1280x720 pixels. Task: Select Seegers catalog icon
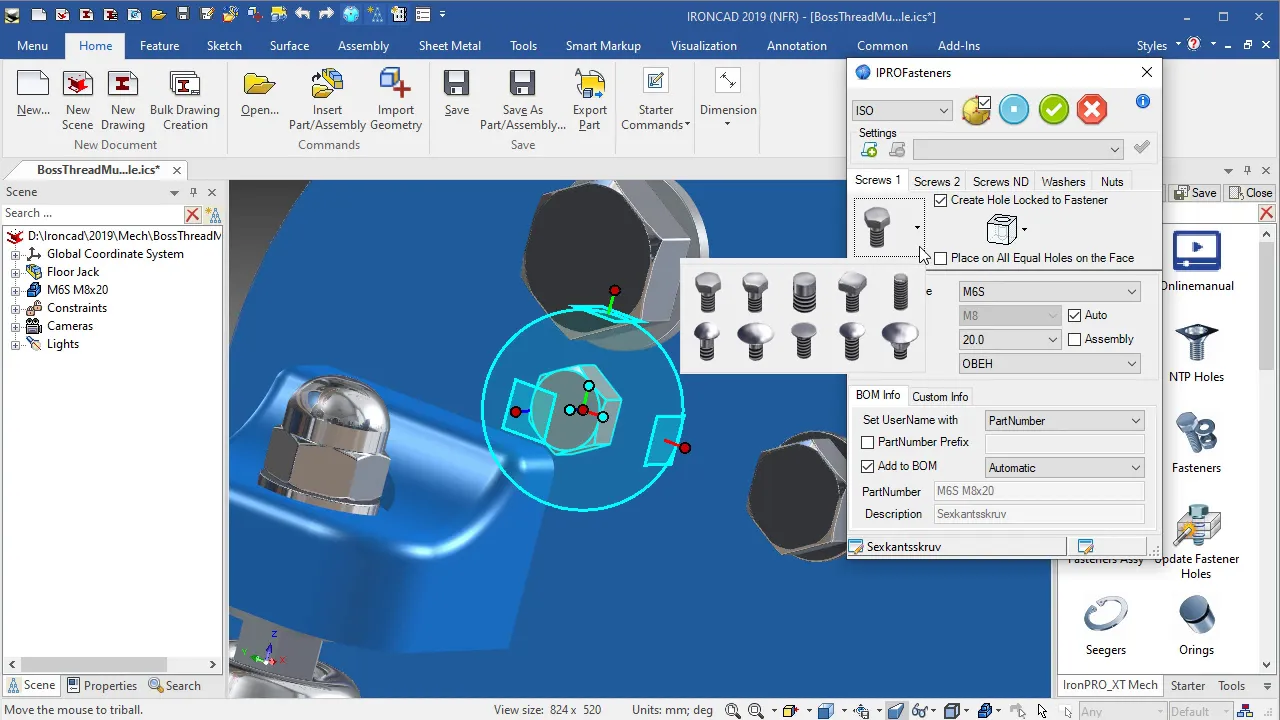1106,616
